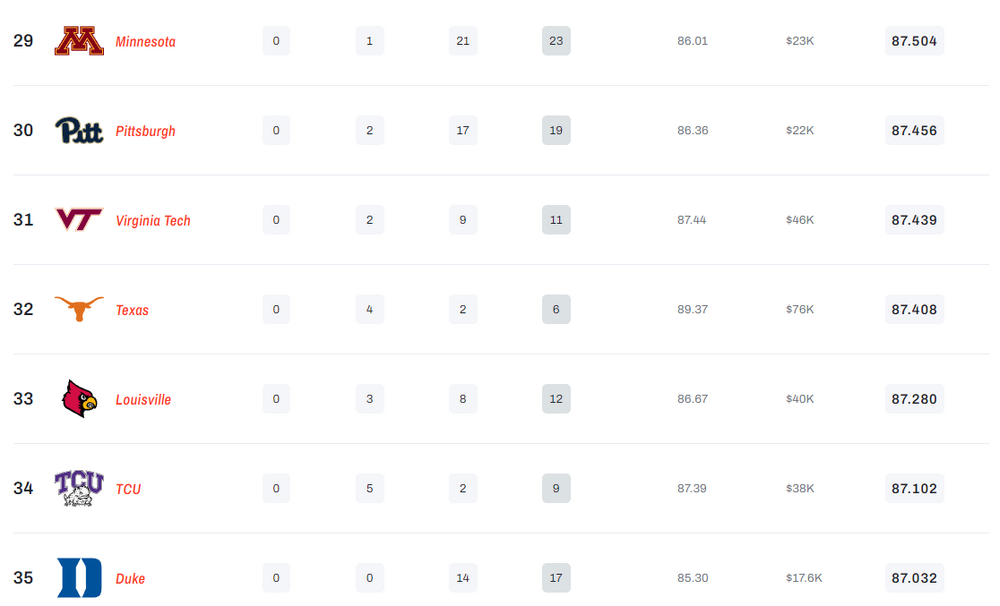Open the TCU team link

[x=128, y=488]
